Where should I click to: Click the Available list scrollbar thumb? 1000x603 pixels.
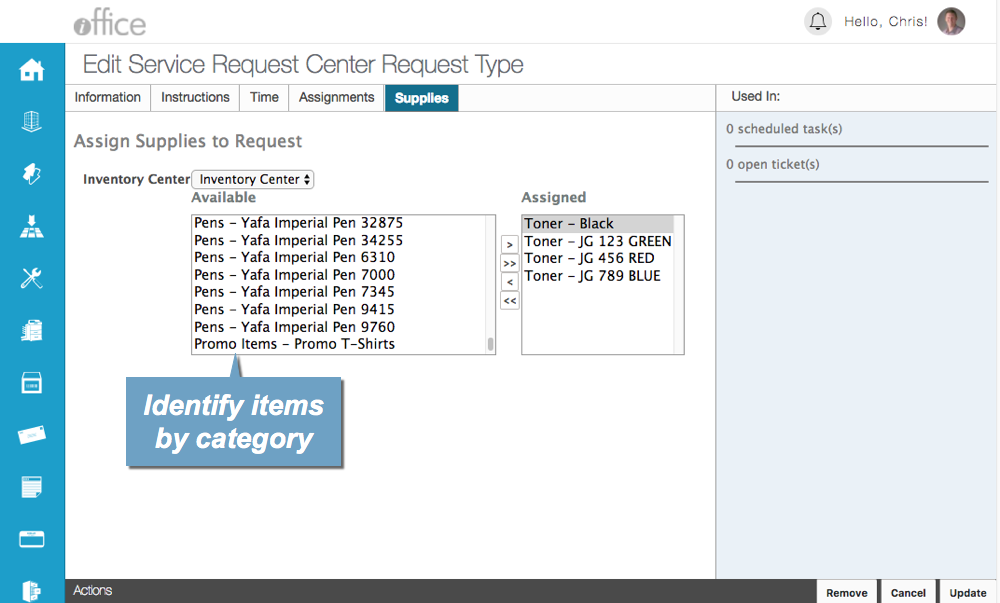tap(490, 344)
